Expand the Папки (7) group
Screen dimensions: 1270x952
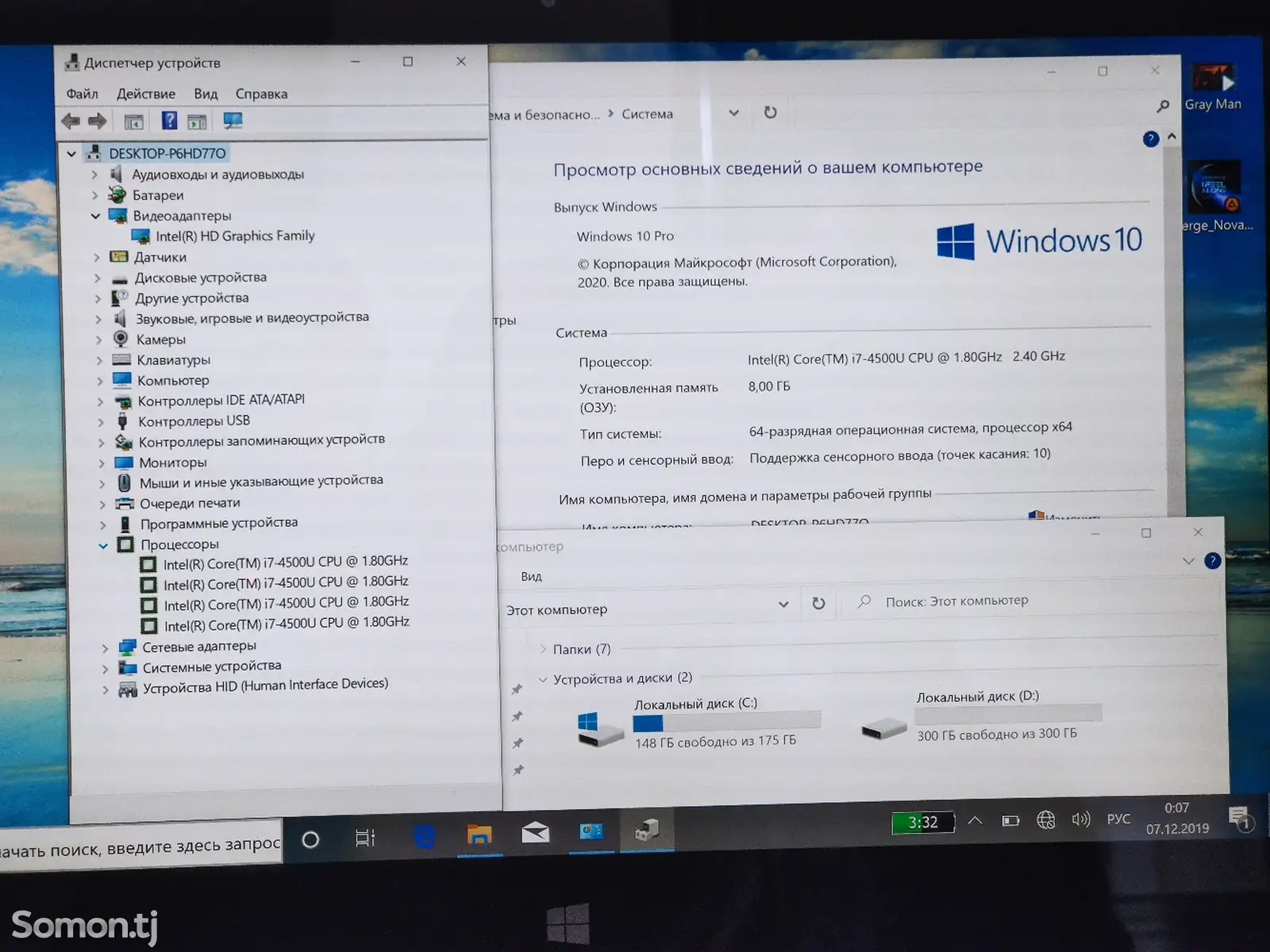[x=543, y=650]
